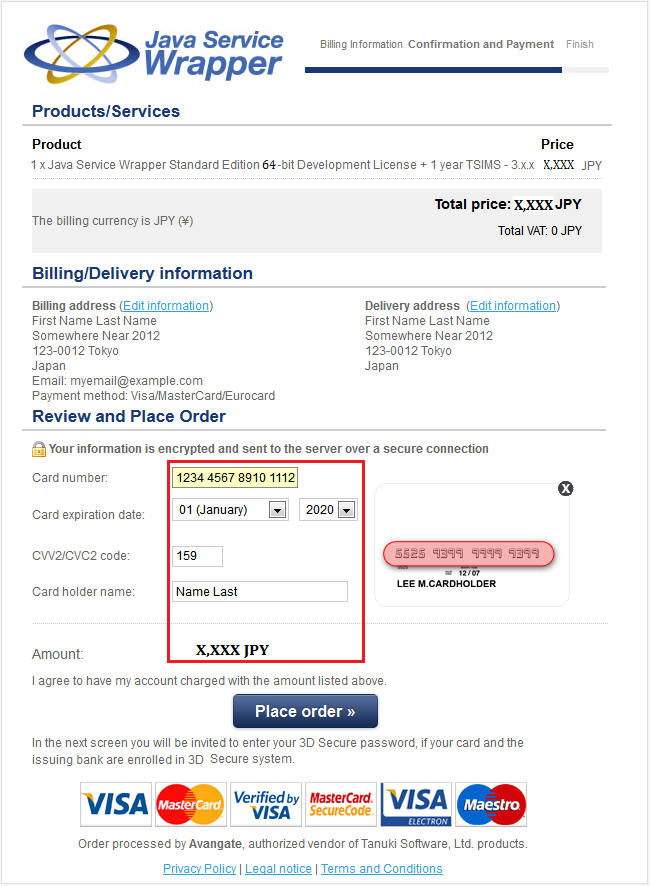Click the Maestro logo
Viewport: 650px width, 886px height.
coord(491,804)
